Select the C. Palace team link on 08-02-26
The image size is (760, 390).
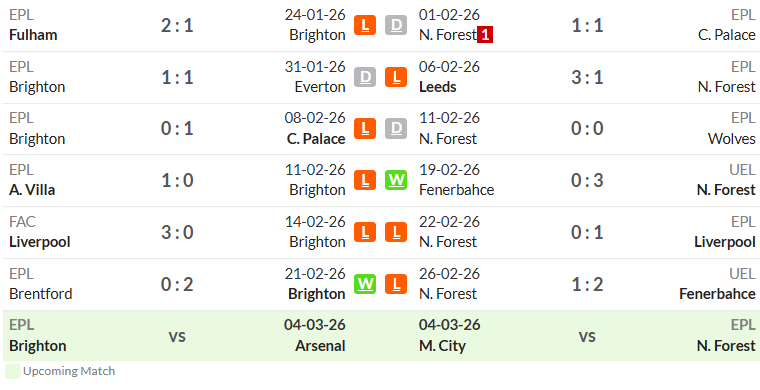pyautogui.click(x=316, y=139)
